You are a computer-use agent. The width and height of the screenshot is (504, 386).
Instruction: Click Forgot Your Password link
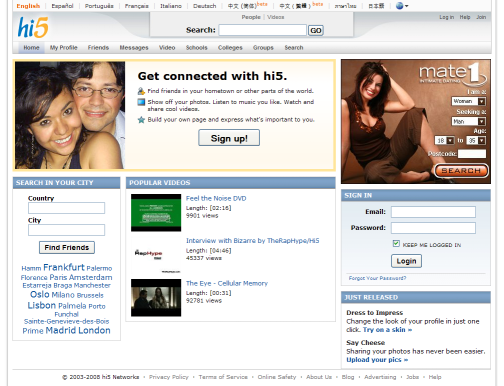(x=377, y=278)
